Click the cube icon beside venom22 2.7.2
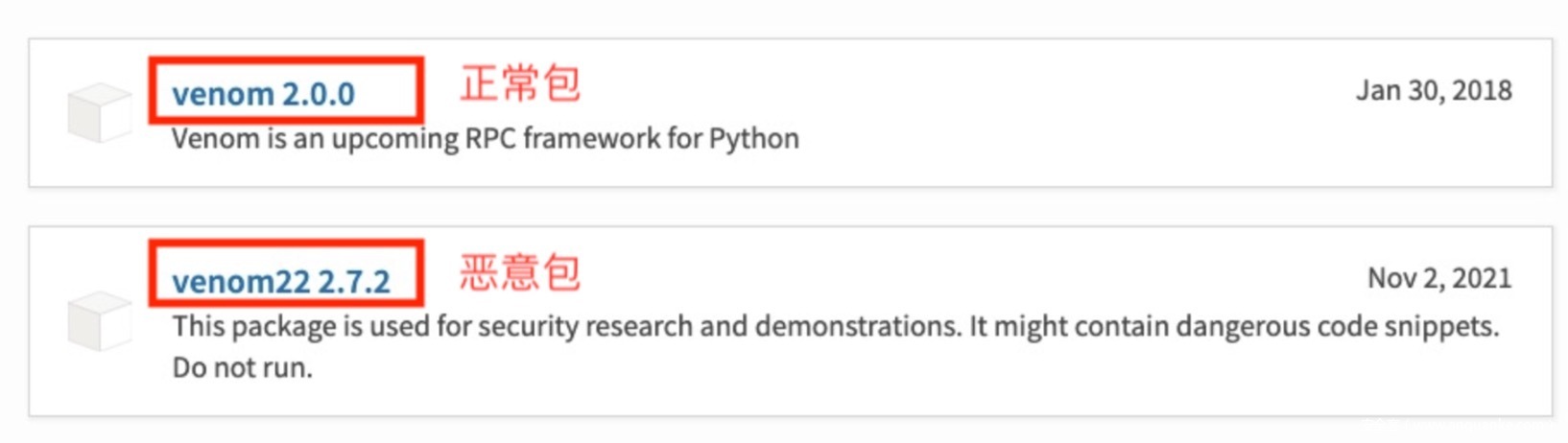The height and width of the screenshot is (443, 1568). [99, 320]
